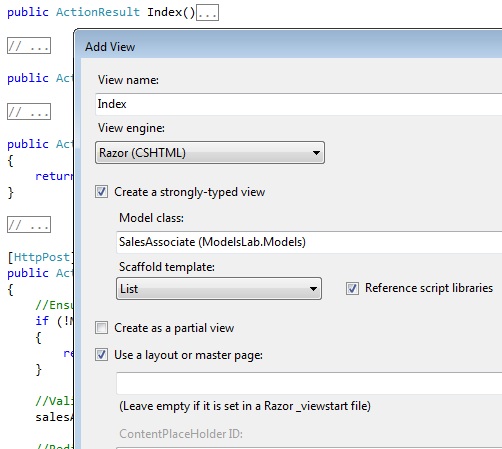Click the Add View dialog title
Image resolution: width=502 pixels, height=449 pixels.
pos(110,47)
